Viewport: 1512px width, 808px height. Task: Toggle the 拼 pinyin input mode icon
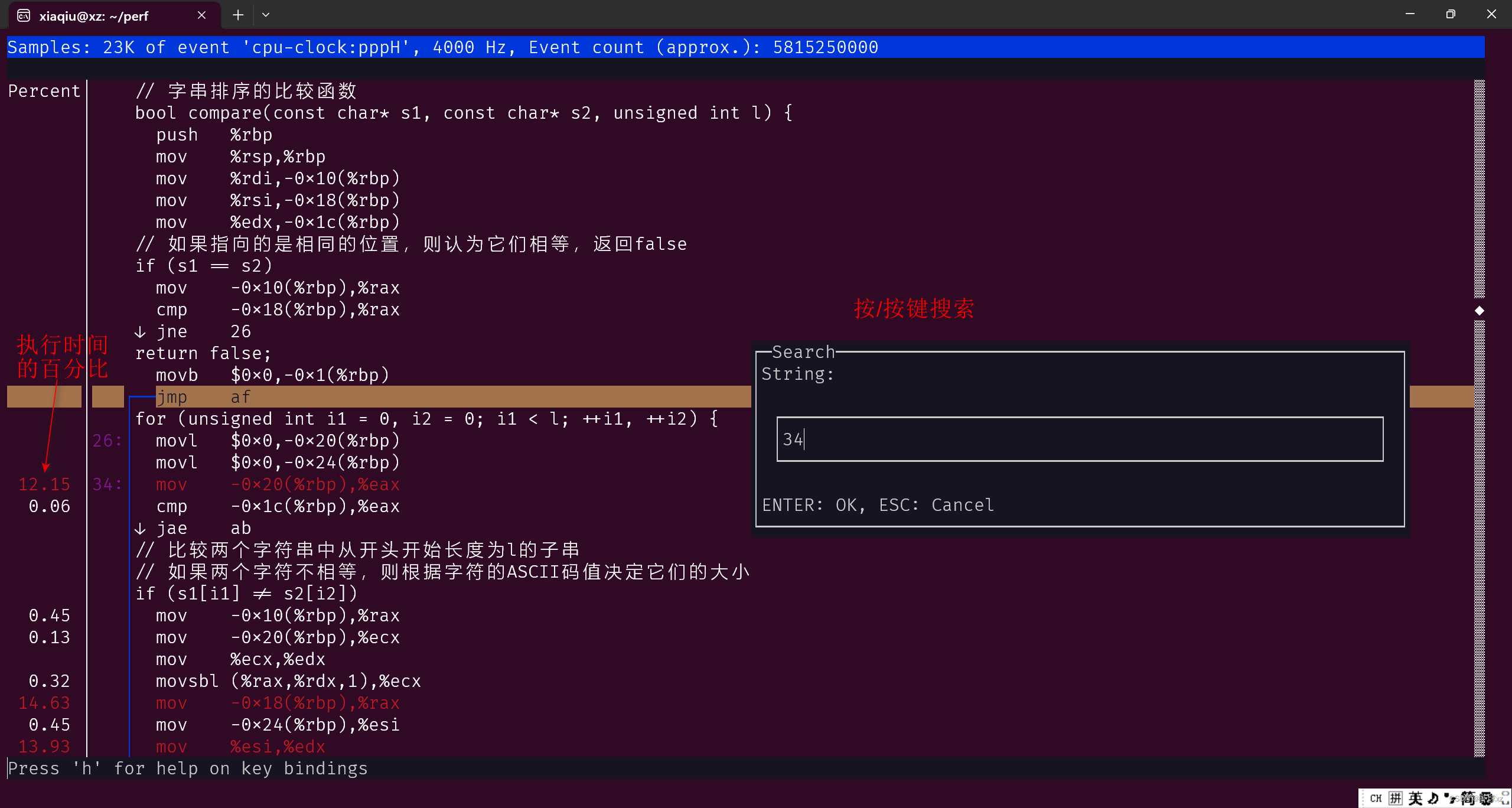click(1395, 799)
